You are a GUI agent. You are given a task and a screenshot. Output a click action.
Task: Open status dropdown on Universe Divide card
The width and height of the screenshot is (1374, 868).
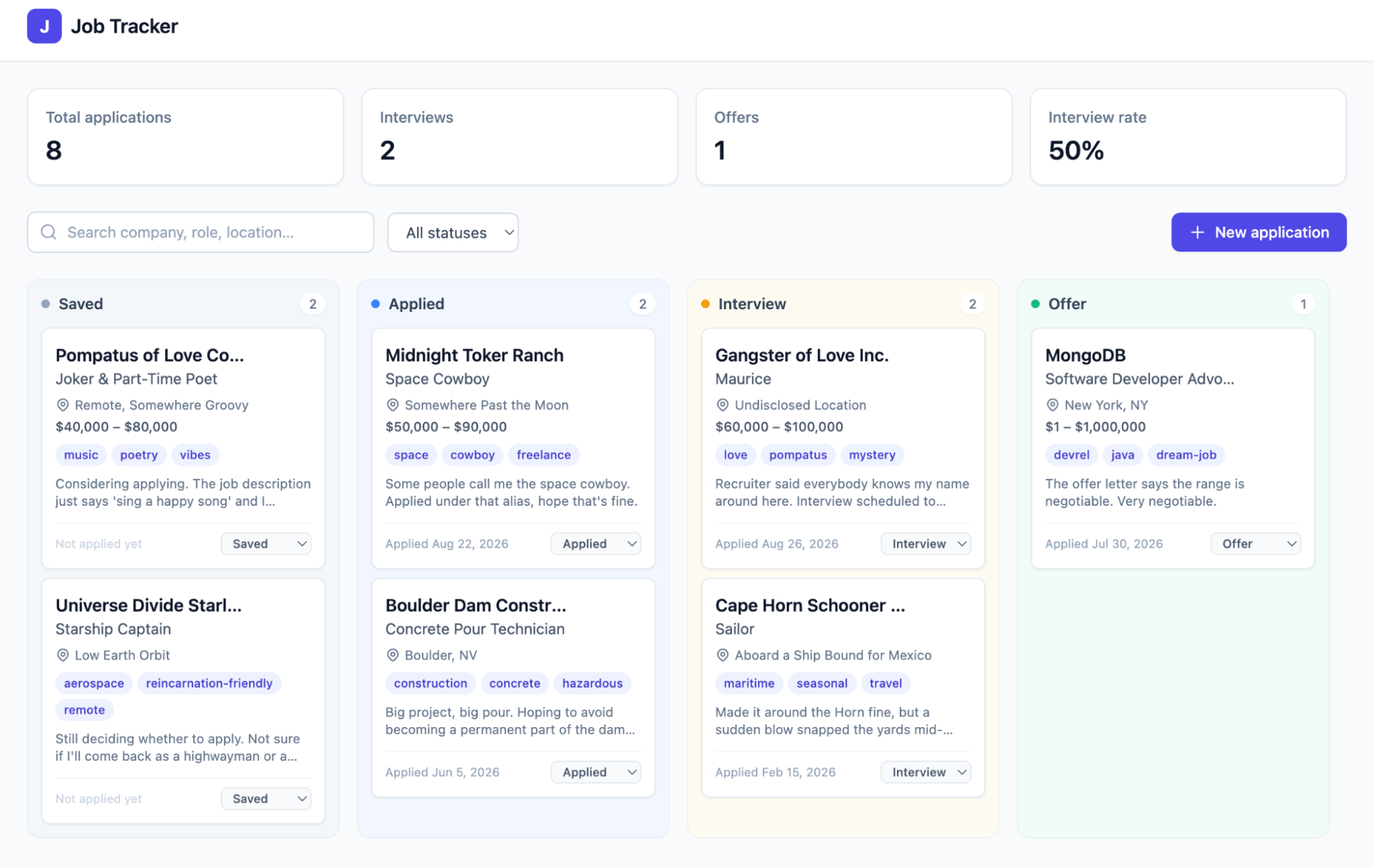click(x=266, y=799)
